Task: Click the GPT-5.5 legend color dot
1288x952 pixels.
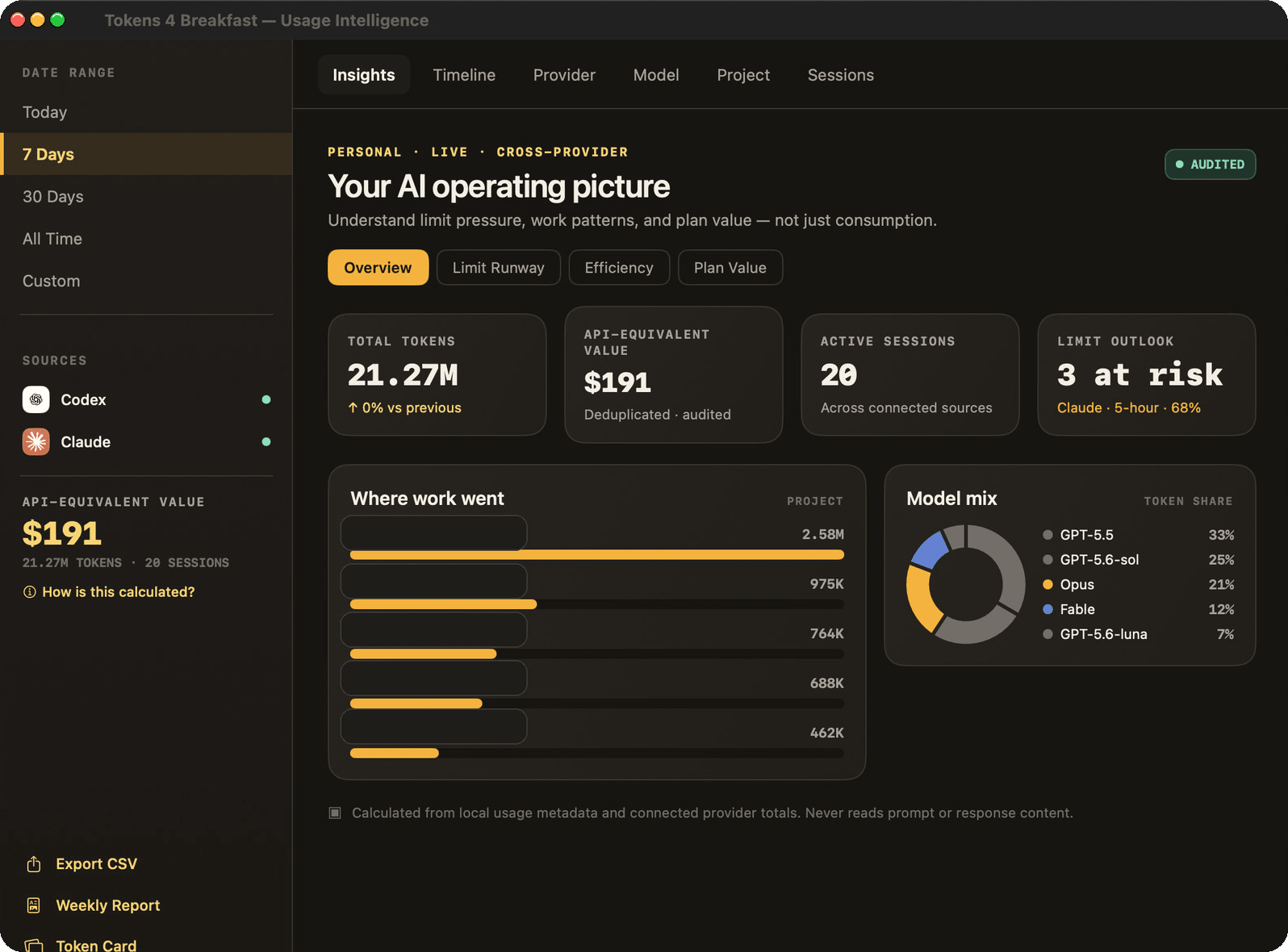Action: (1048, 535)
